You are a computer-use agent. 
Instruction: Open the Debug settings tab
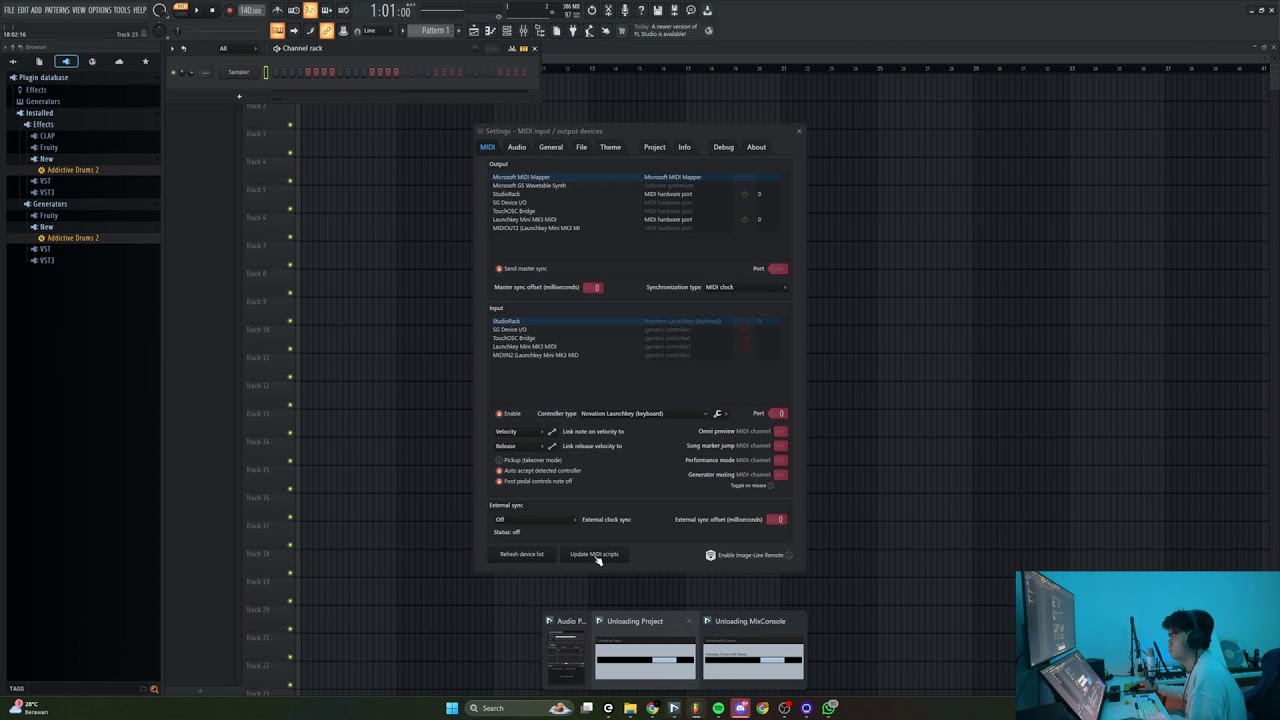(x=723, y=147)
